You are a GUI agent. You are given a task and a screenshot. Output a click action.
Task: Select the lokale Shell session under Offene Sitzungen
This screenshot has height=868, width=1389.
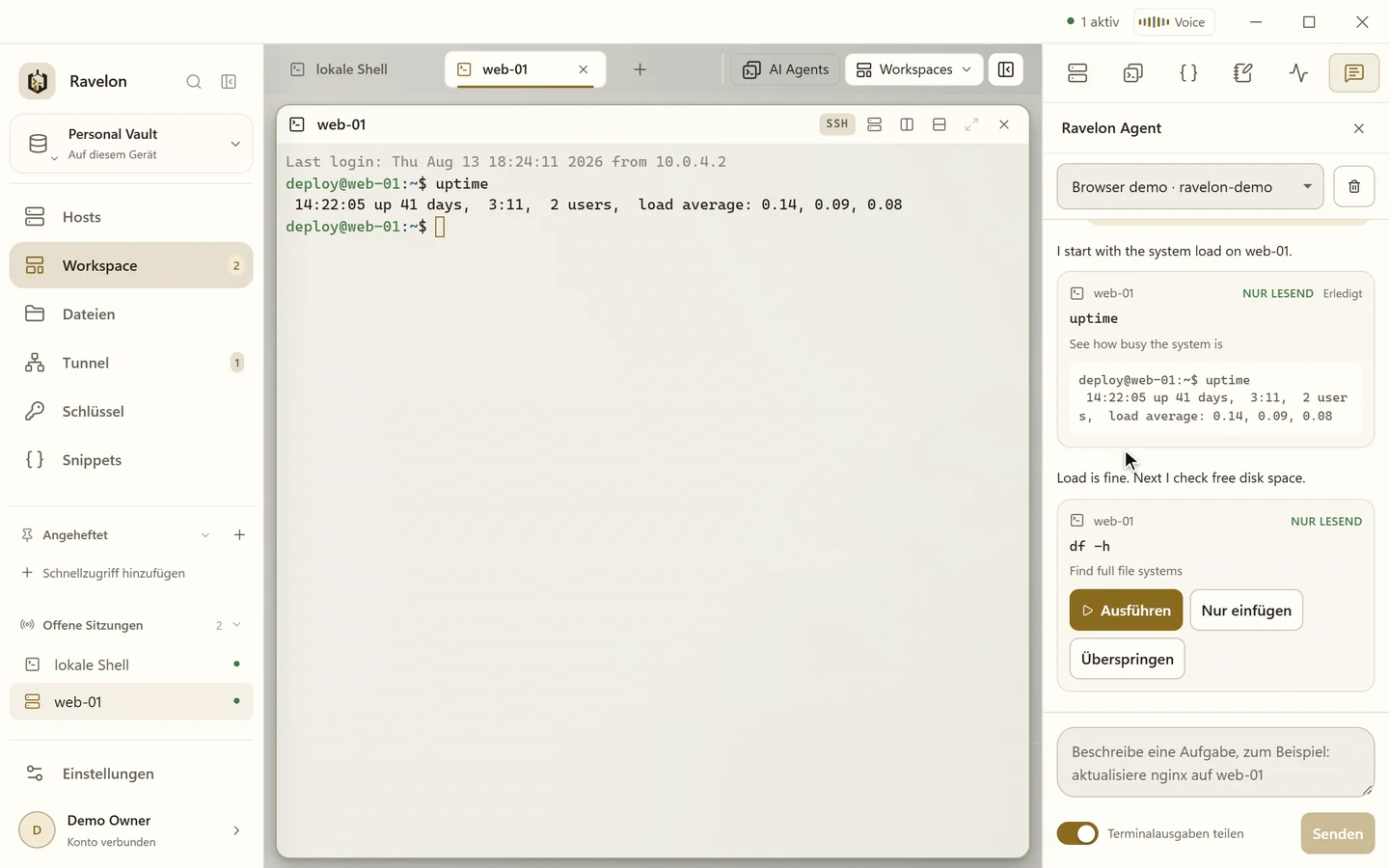(131, 665)
